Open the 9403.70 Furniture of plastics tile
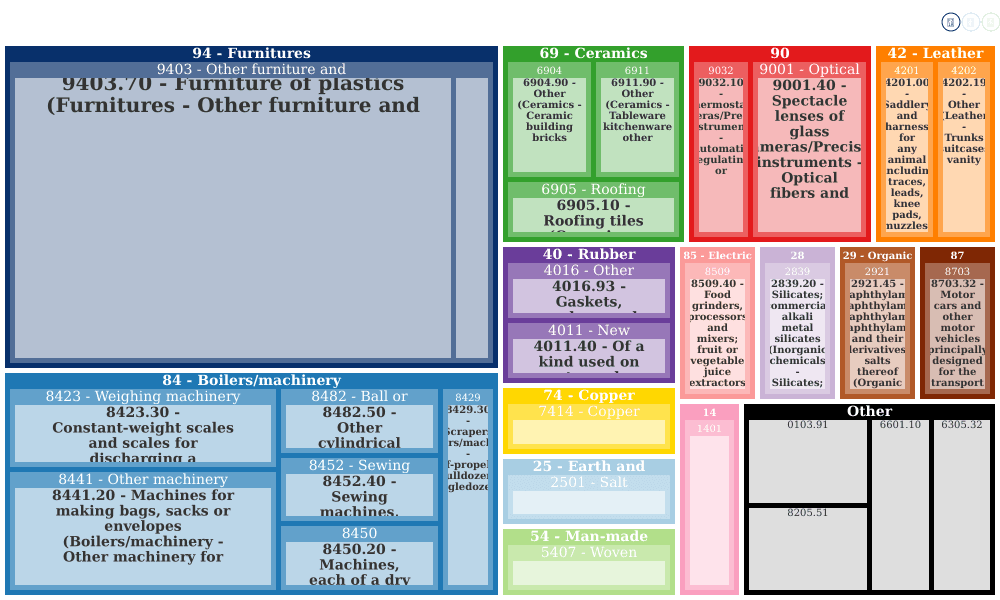The width and height of the screenshot is (1000, 600). 233,217
